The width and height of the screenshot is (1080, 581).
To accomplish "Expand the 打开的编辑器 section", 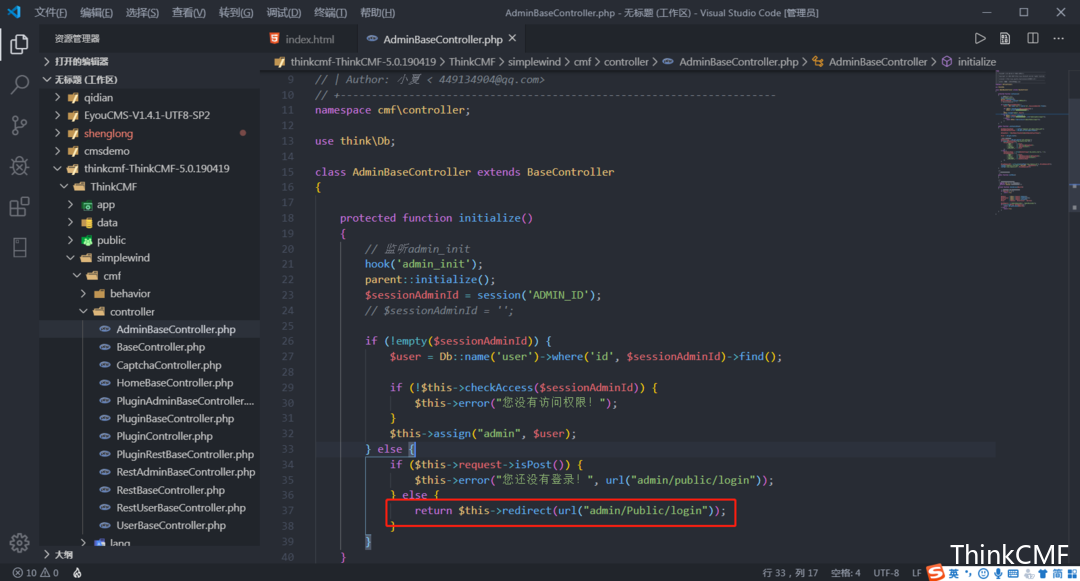I will [150, 61].
